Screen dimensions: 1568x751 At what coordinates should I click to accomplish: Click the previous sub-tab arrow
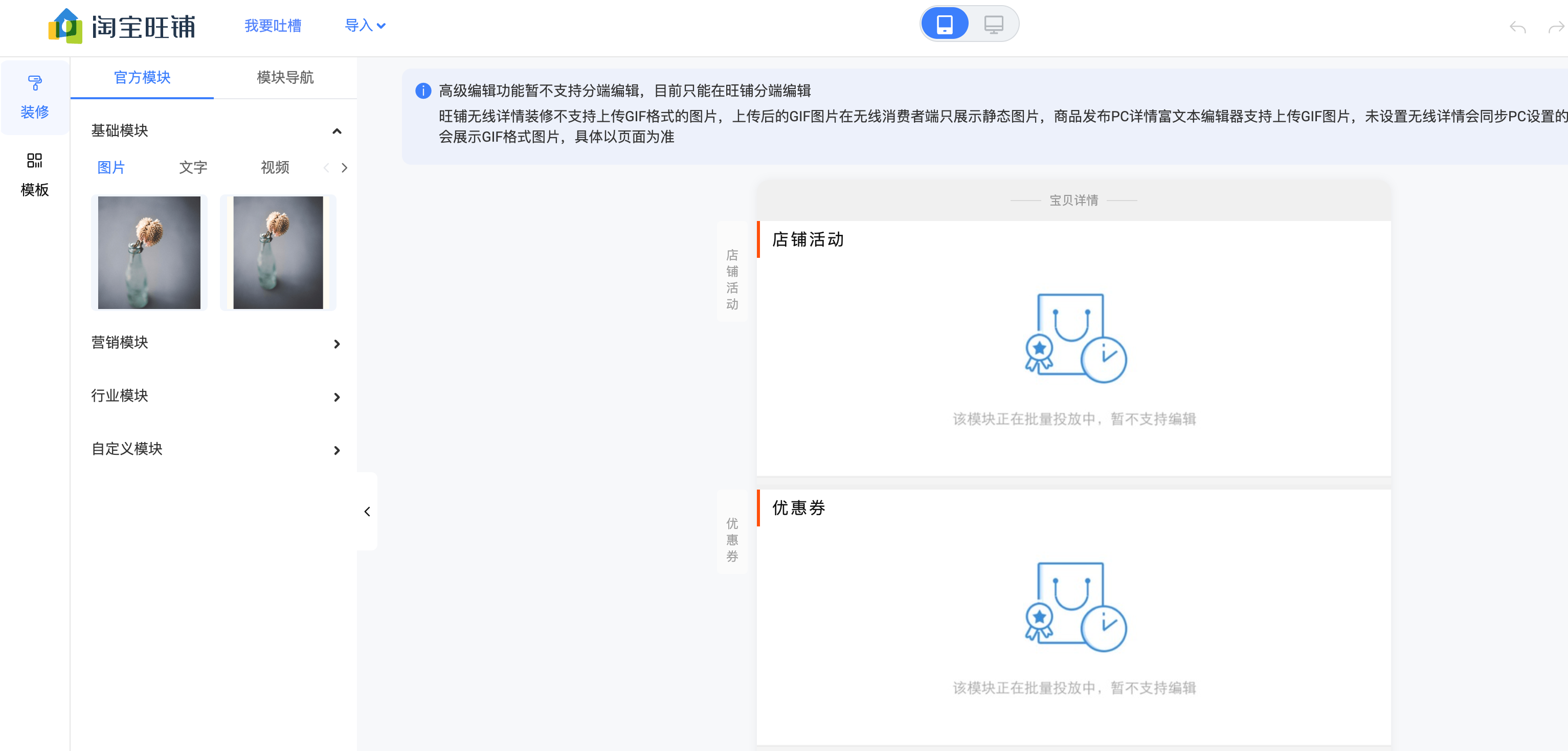326,168
